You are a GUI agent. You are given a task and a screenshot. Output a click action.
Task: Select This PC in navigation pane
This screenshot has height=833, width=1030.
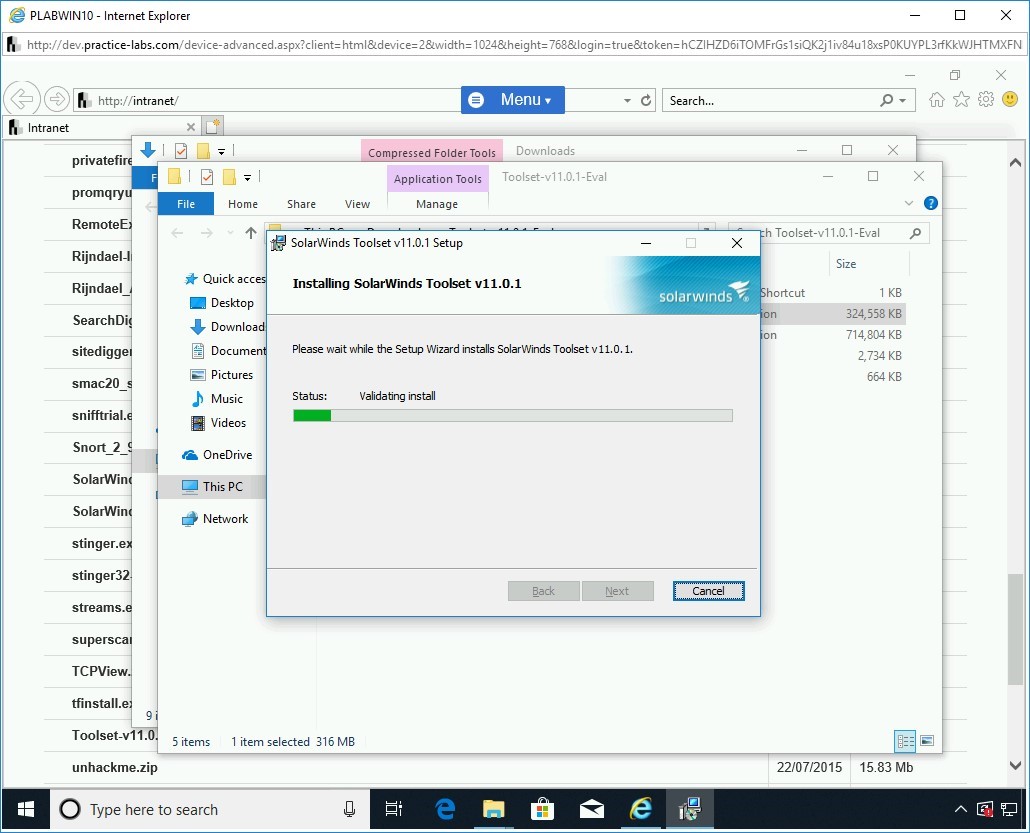[x=222, y=487]
